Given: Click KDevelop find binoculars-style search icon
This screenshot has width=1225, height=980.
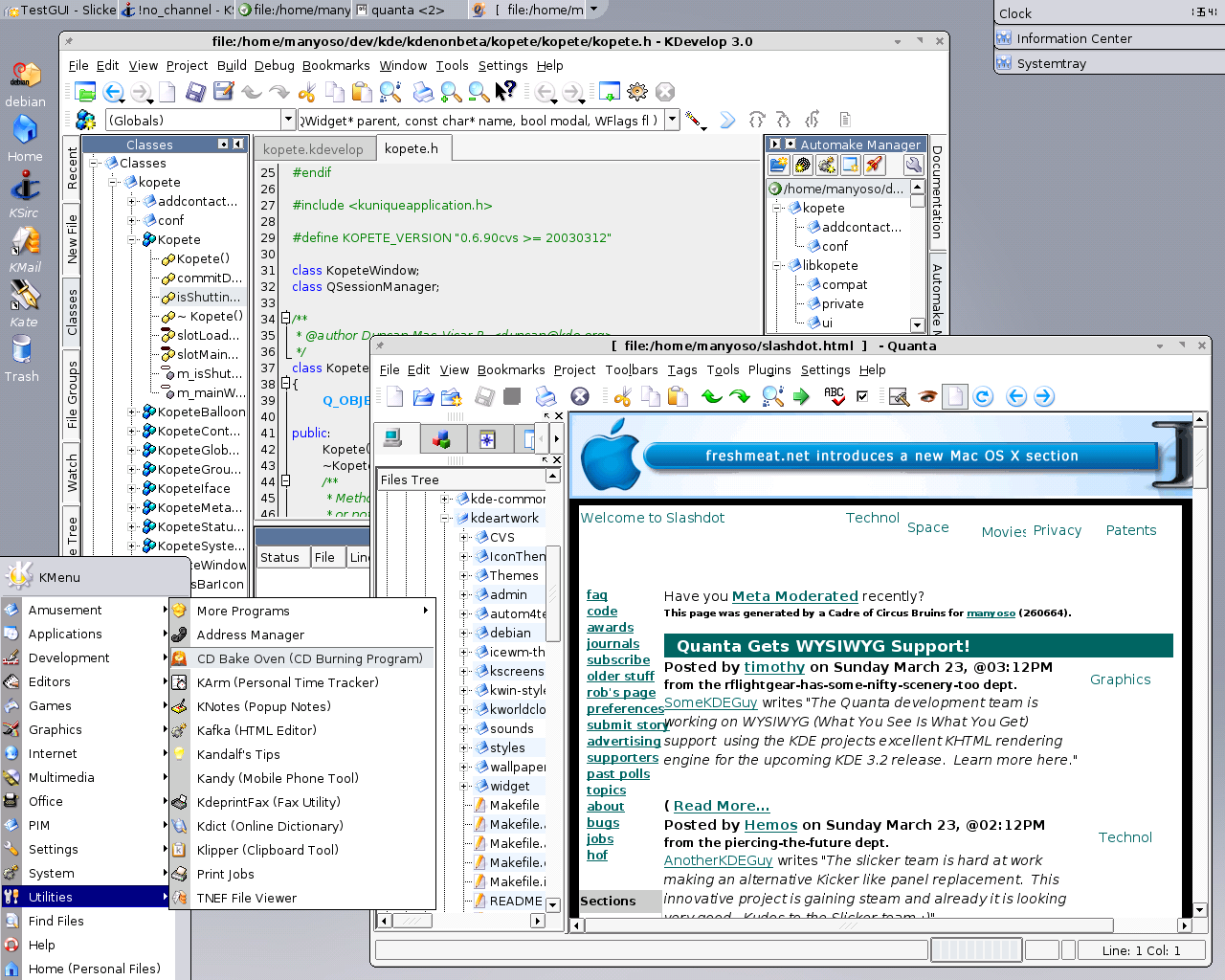Looking at the screenshot, I should pyautogui.click(x=390, y=92).
